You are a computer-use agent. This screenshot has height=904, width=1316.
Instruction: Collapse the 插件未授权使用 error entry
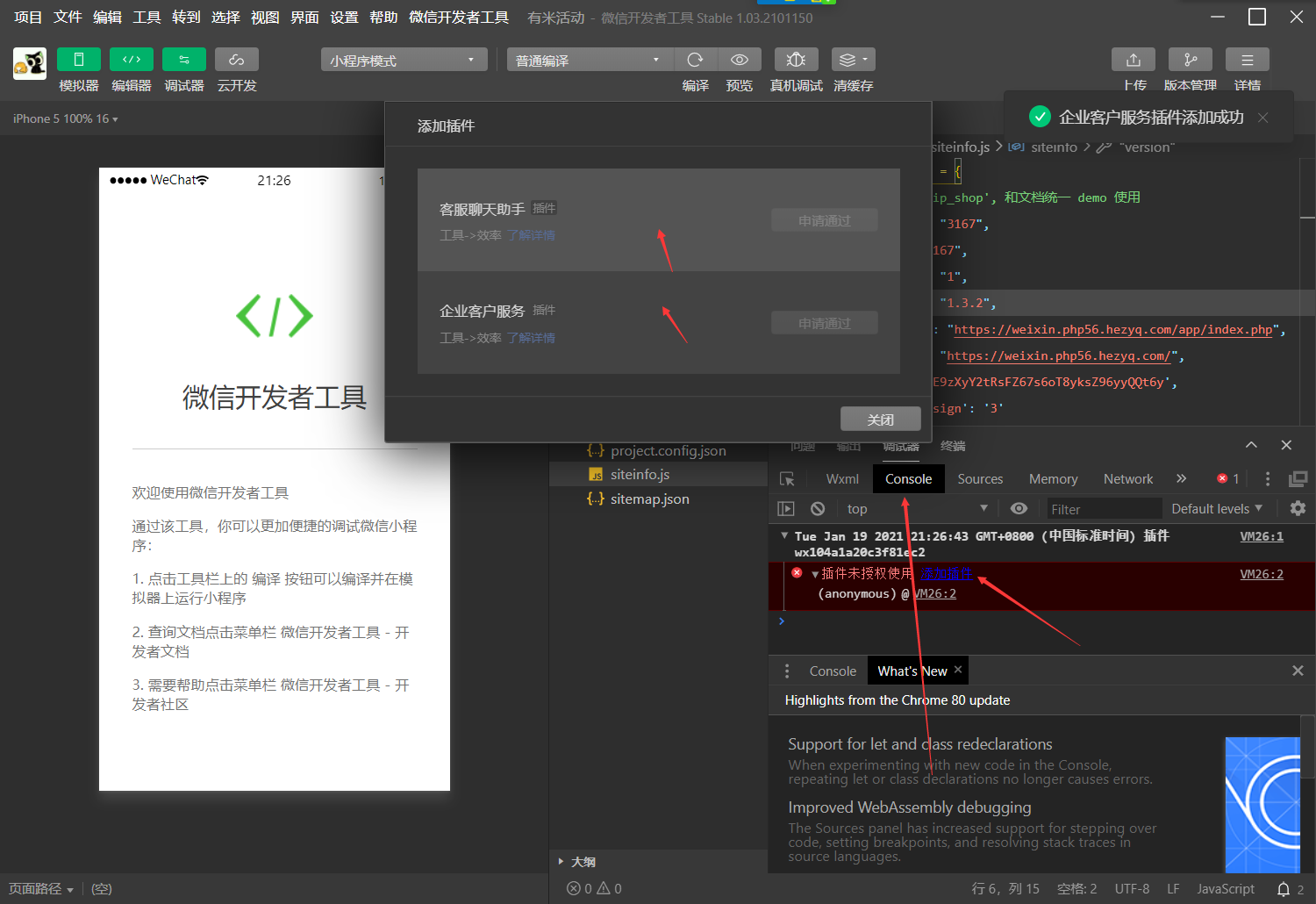pos(815,574)
